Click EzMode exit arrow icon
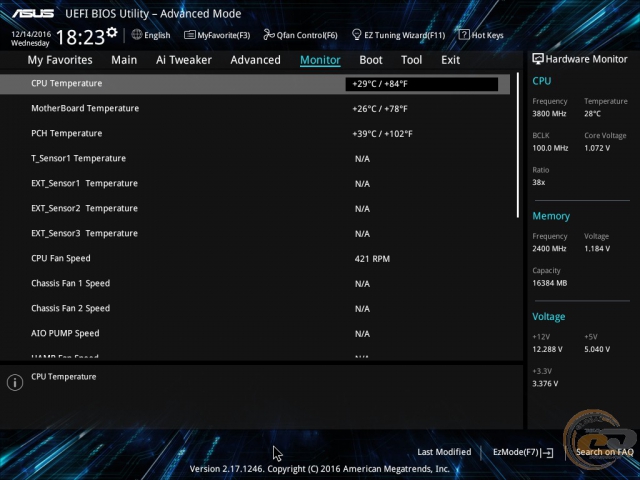The width and height of the screenshot is (640, 480). [547, 452]
